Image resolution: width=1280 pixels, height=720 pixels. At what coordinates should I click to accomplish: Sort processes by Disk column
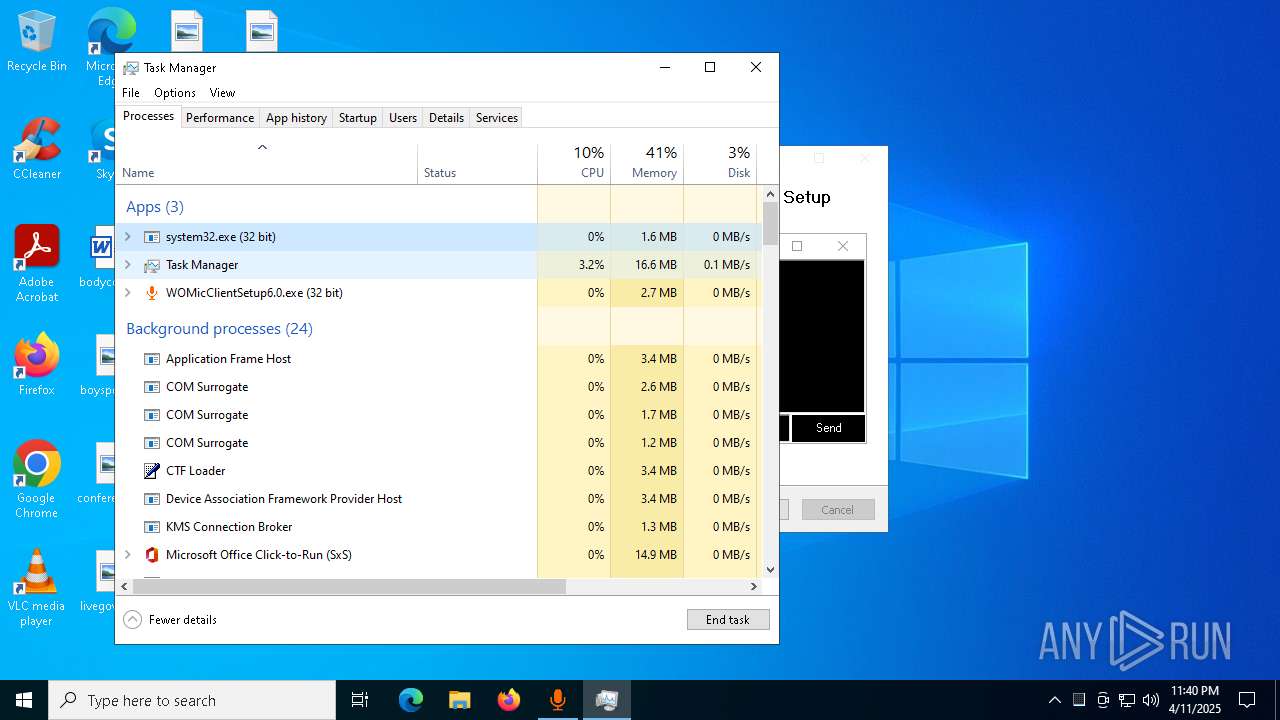pos(720,163)
